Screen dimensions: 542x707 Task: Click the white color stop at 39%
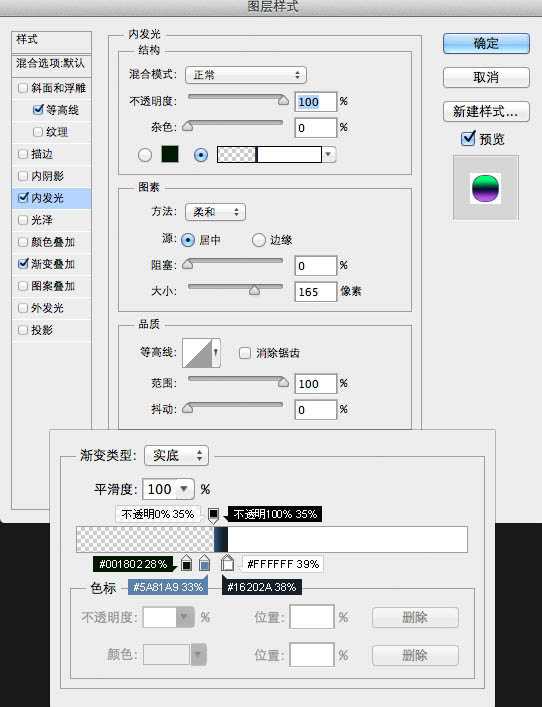[x=228, y=563]
